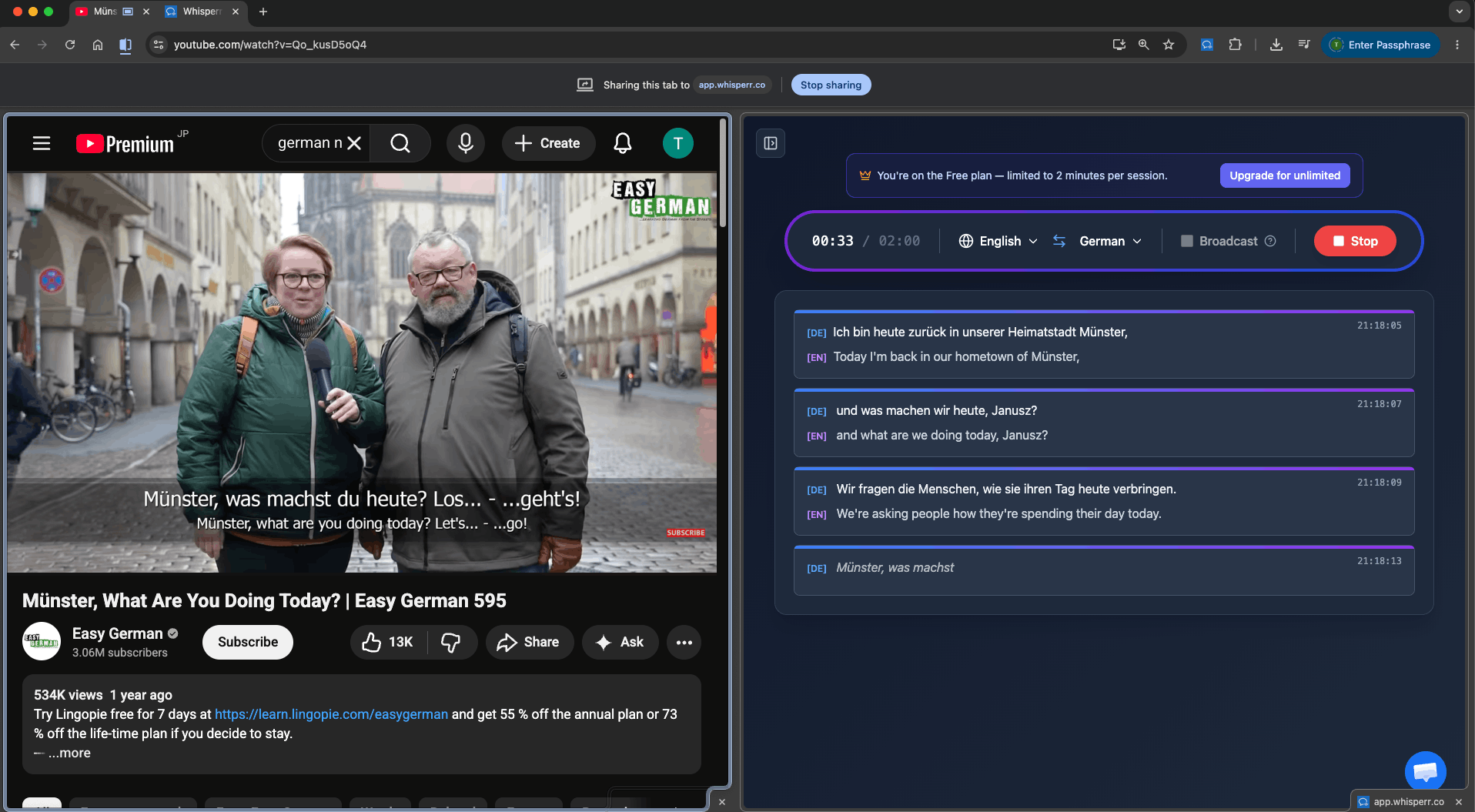Screen dimensions: 1475x812
Task: Open the media controls toolbar icon
Action: tap(1303, 45)
